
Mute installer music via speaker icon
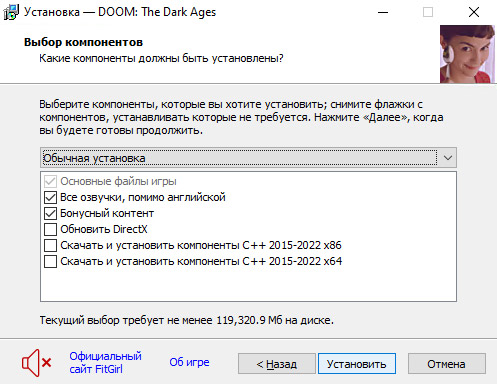(x=36, y=363)
